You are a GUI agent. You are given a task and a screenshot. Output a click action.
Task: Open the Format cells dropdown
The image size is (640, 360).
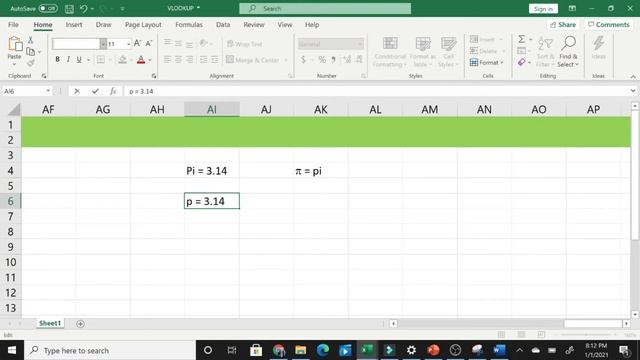pos(487,62)
